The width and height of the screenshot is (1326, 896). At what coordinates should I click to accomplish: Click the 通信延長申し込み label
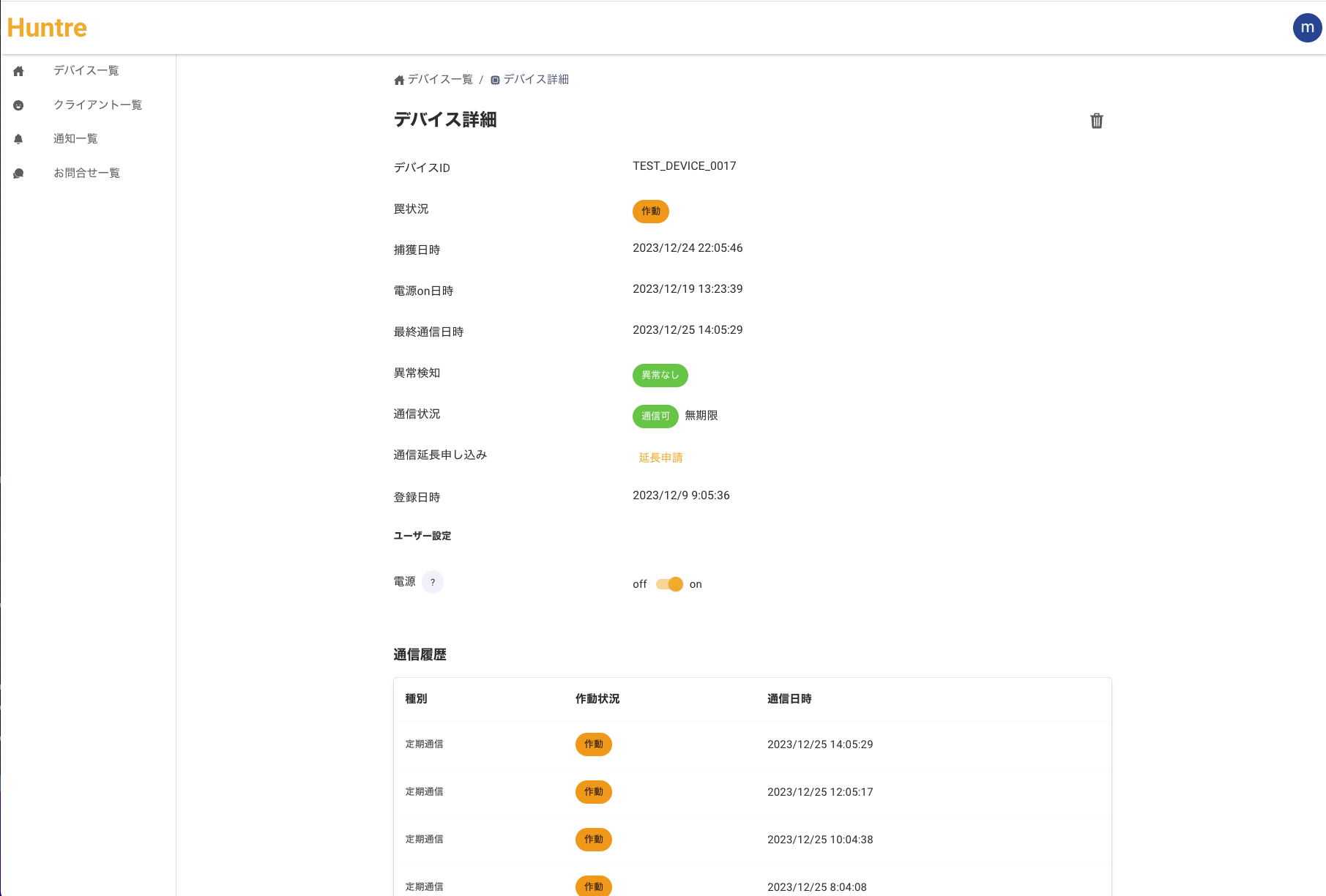[x=440, y=455]
